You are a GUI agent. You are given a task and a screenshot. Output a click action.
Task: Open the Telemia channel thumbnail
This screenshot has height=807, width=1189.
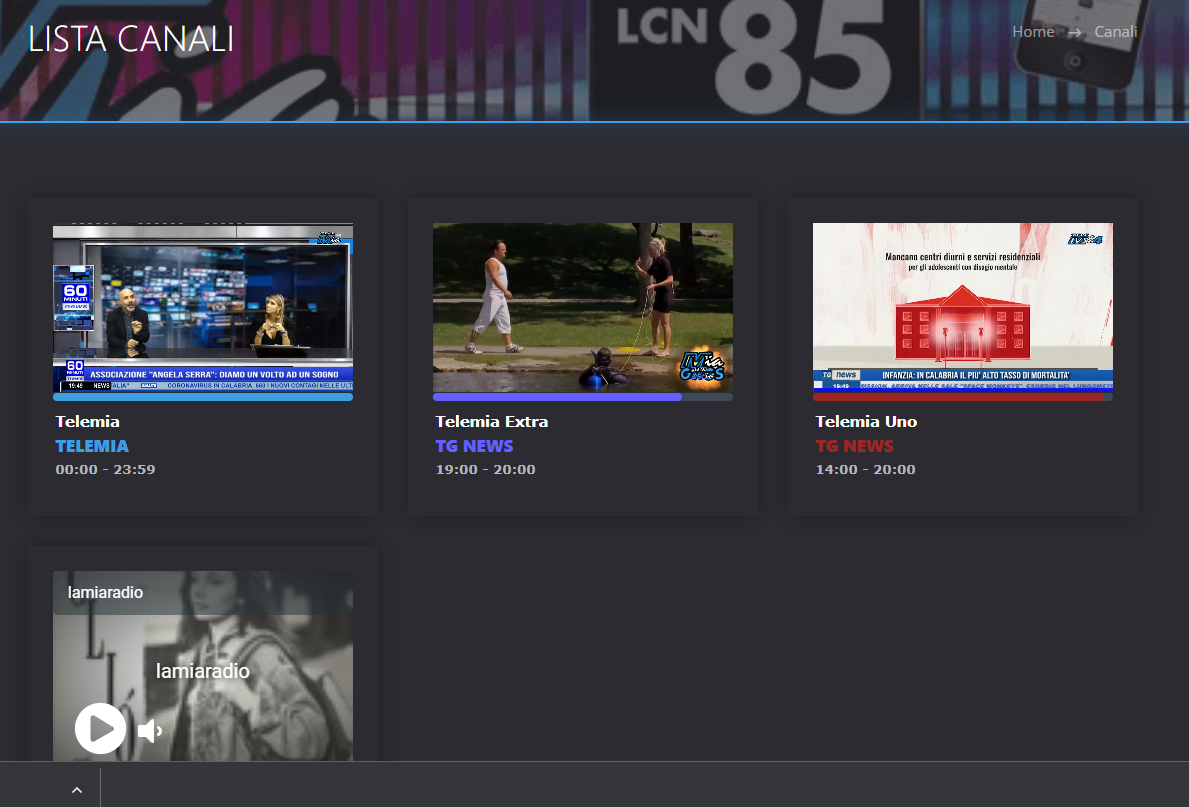click(202, 307)
